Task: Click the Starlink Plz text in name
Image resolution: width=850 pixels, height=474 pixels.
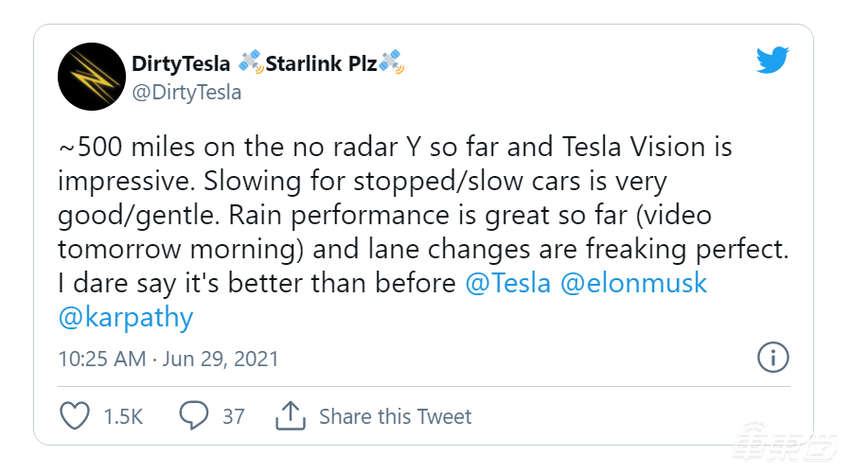Action: click(320, 64)
